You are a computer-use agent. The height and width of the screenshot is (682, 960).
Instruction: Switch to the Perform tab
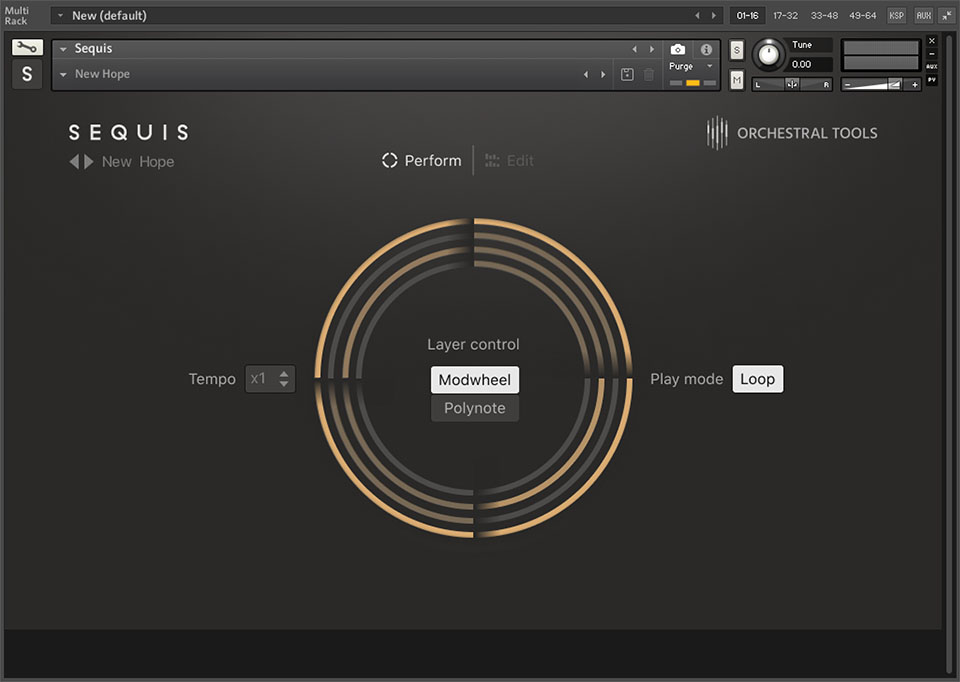[x=422, y=160]
